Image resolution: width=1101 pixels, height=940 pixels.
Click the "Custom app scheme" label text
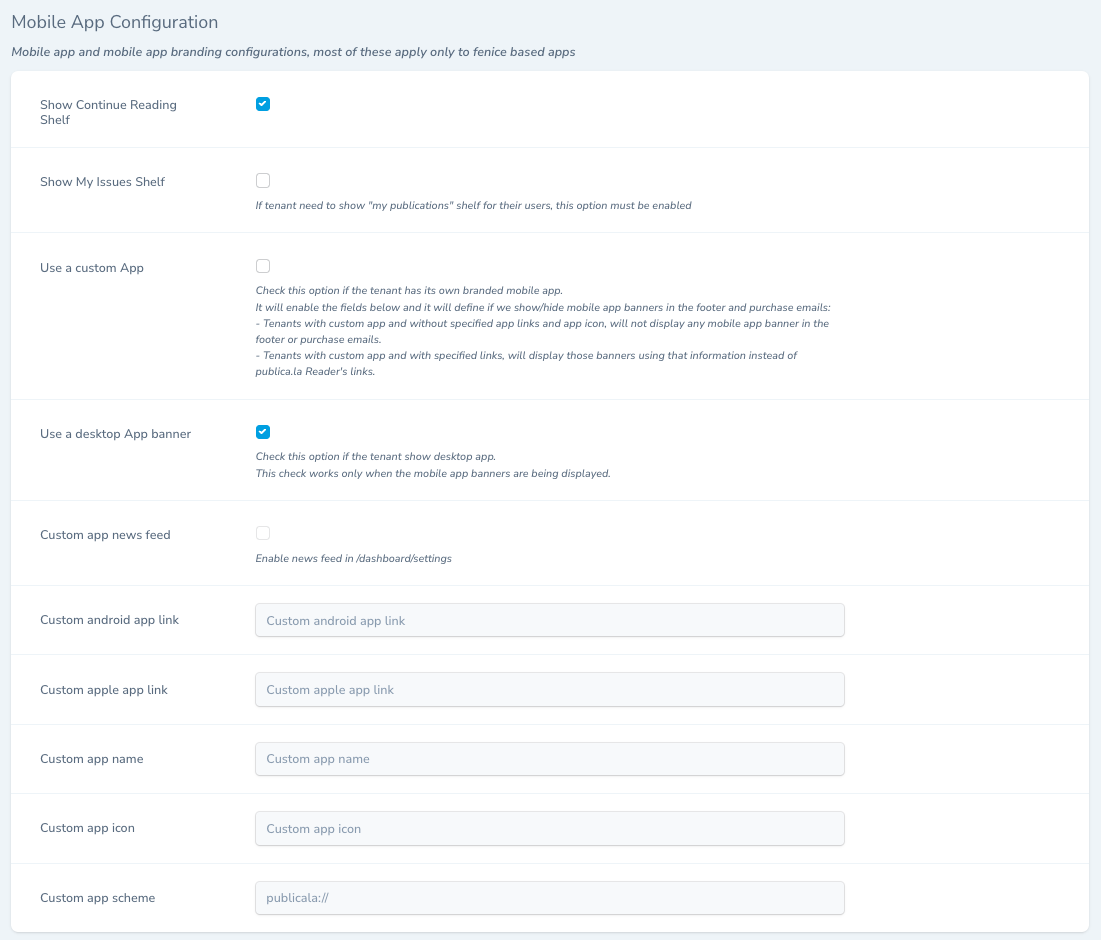pyautogui.click(x=97, y=898)
